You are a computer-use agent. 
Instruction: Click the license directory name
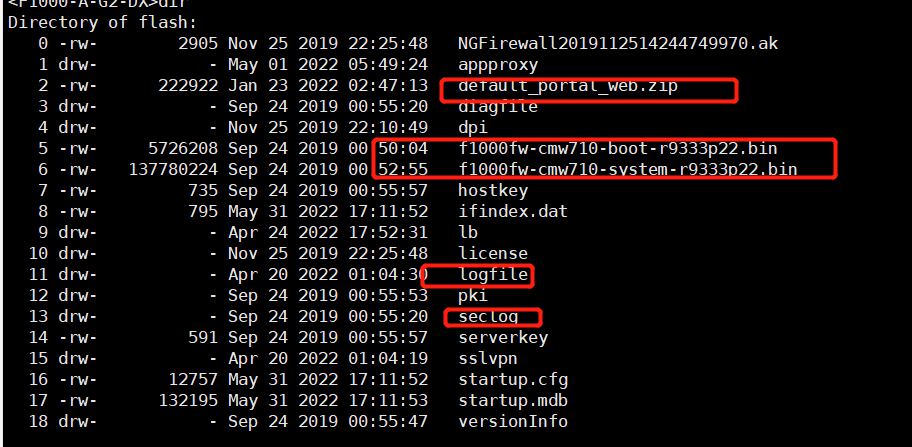coord(493,254)
